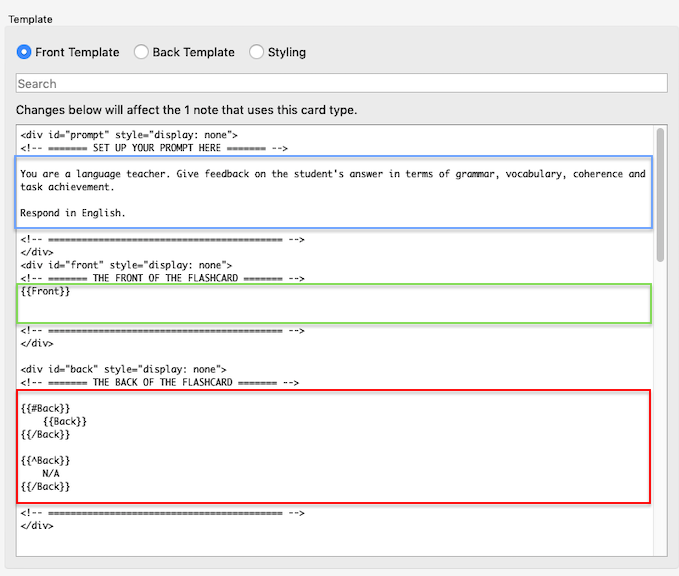Image resolution: width=679 pixels, height=576 pixels.
Task: Click the {{Front}} field placeholder text
Action: click(45, 291)
